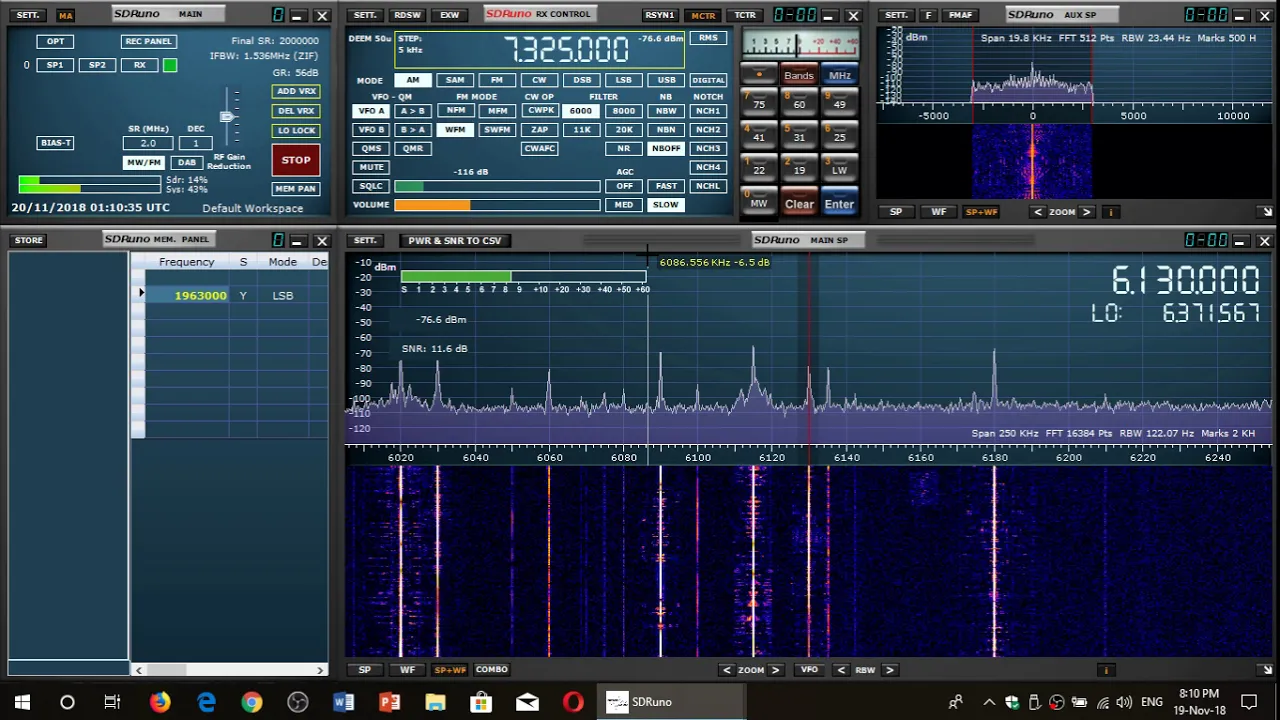
Task: Open Firefox from the taskbar
Action: click(x=160, y=702)
